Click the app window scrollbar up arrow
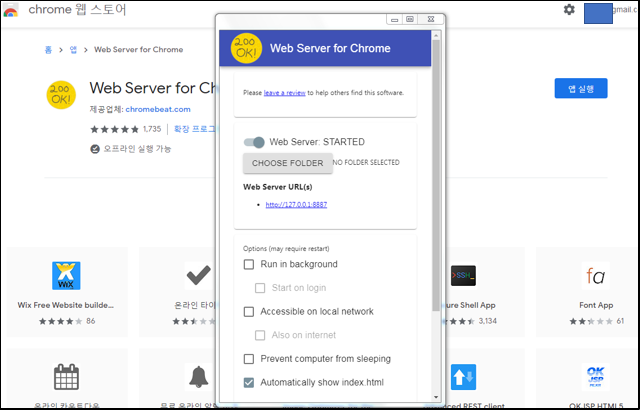The image size is (640, 410). click(x=436, y=35)
